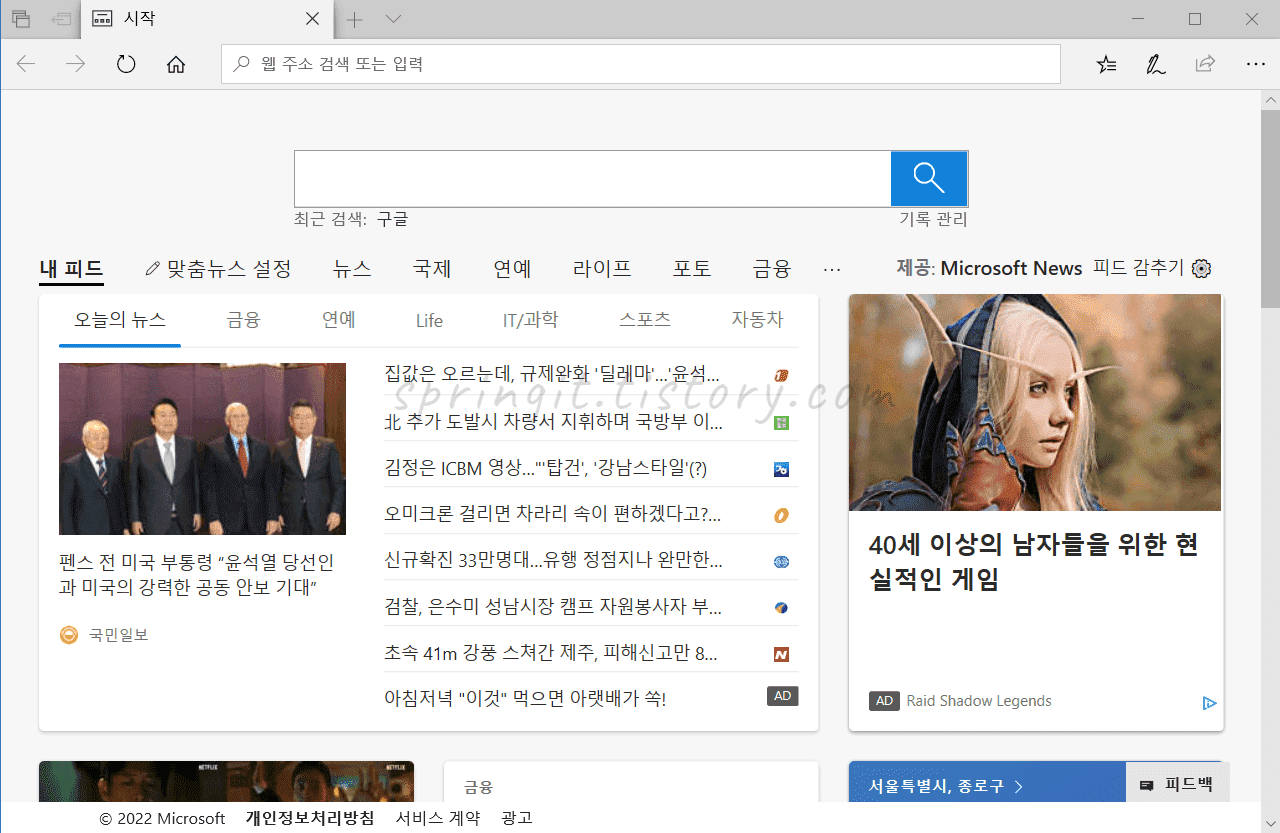The width and height of the screenshot is (1280, 833).
Task: Open the 광고 footer link
Action: point(518,818)
